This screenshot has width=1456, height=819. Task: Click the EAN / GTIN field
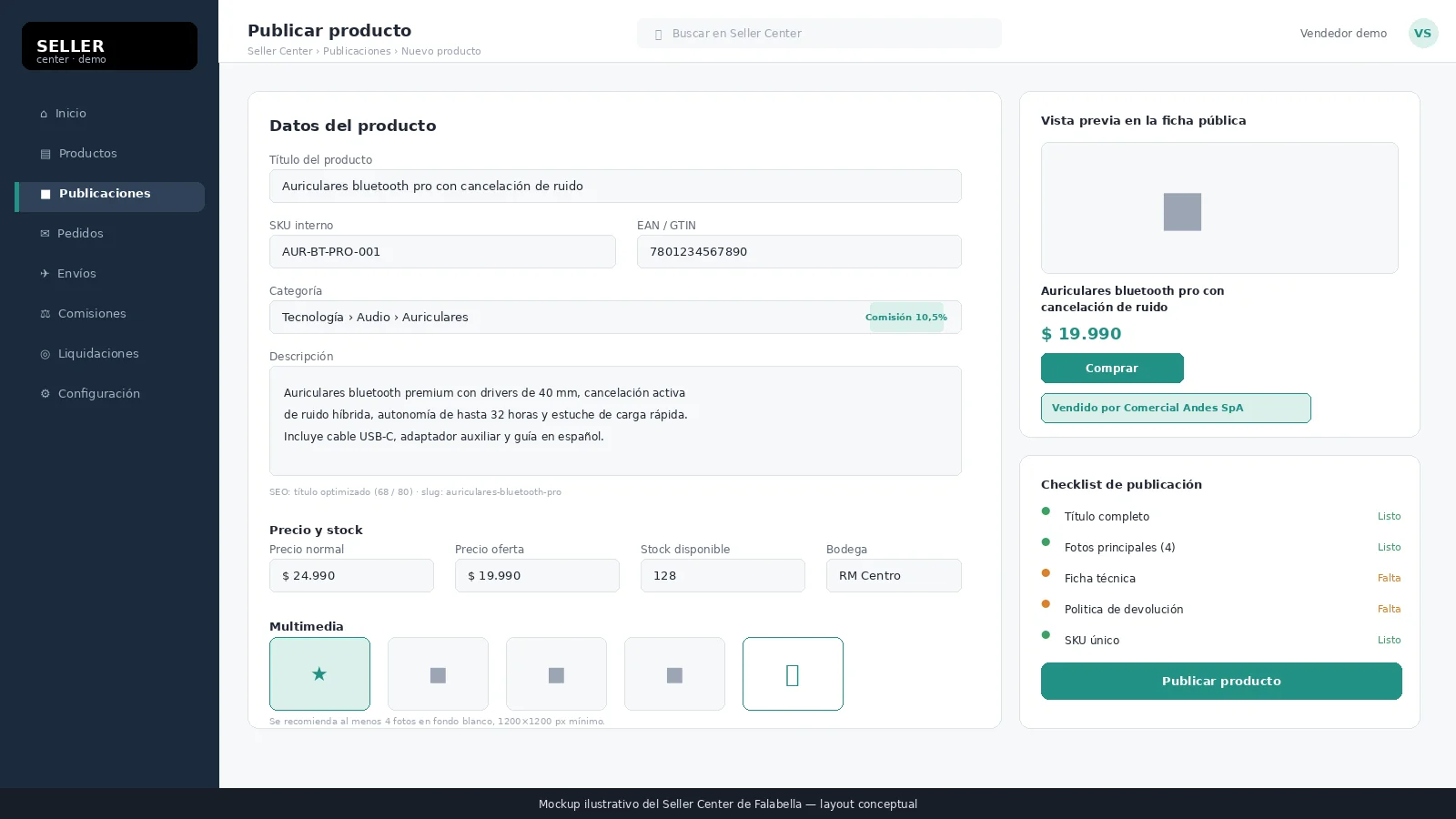pos(799,251)
